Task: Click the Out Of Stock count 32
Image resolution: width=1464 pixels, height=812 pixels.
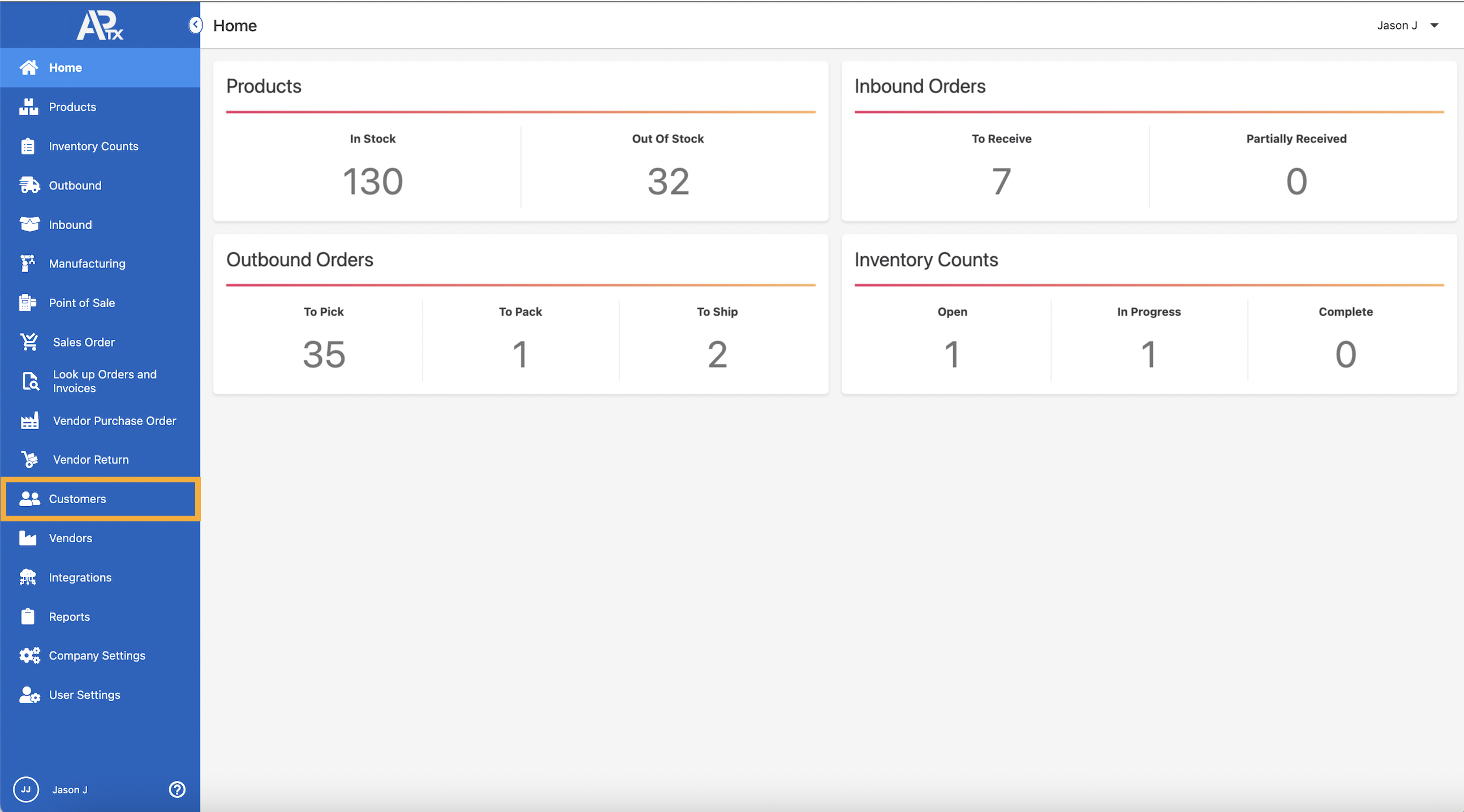Action: 668,182
